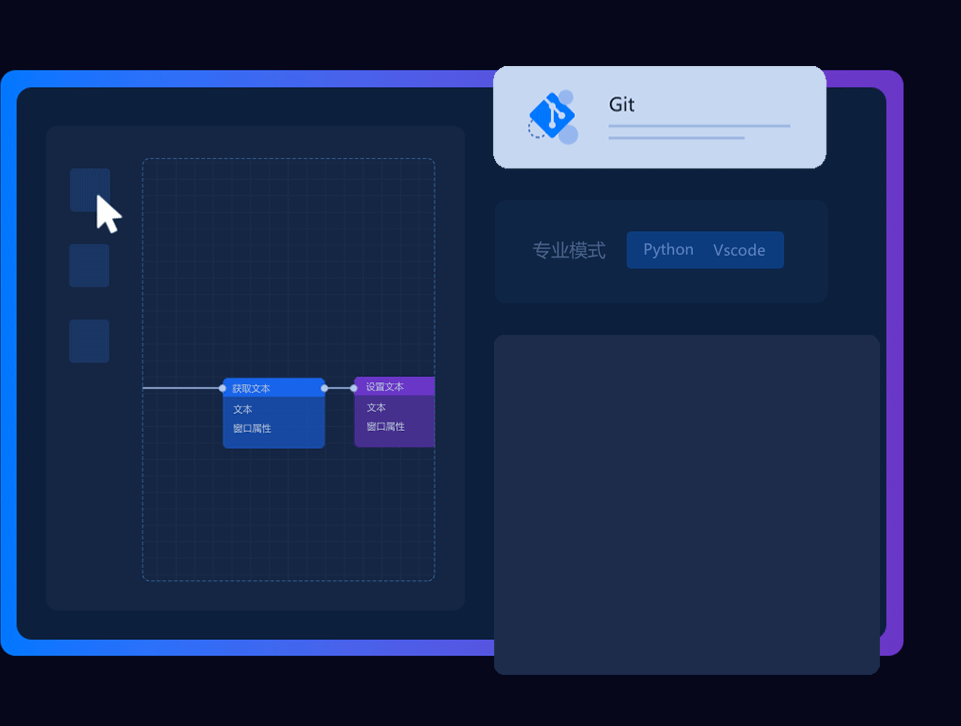
Task: Select the 获取文本 node header
Action: 273,388
